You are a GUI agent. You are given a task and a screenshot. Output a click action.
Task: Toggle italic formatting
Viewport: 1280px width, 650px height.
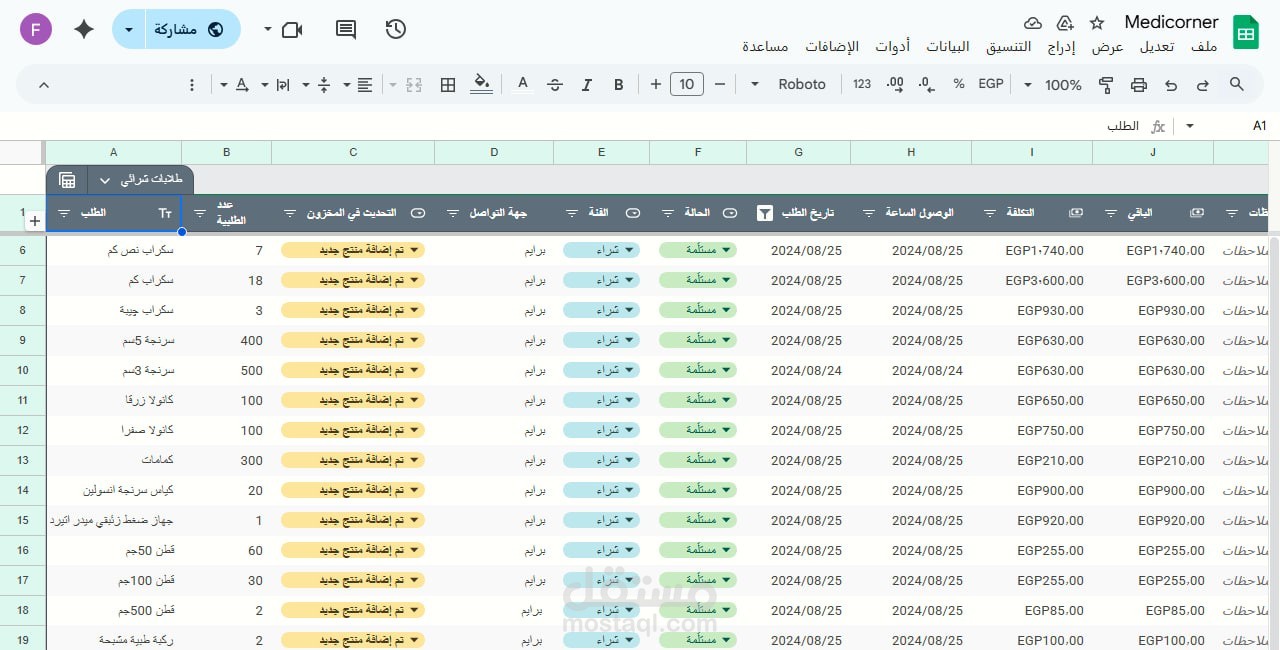587,85
